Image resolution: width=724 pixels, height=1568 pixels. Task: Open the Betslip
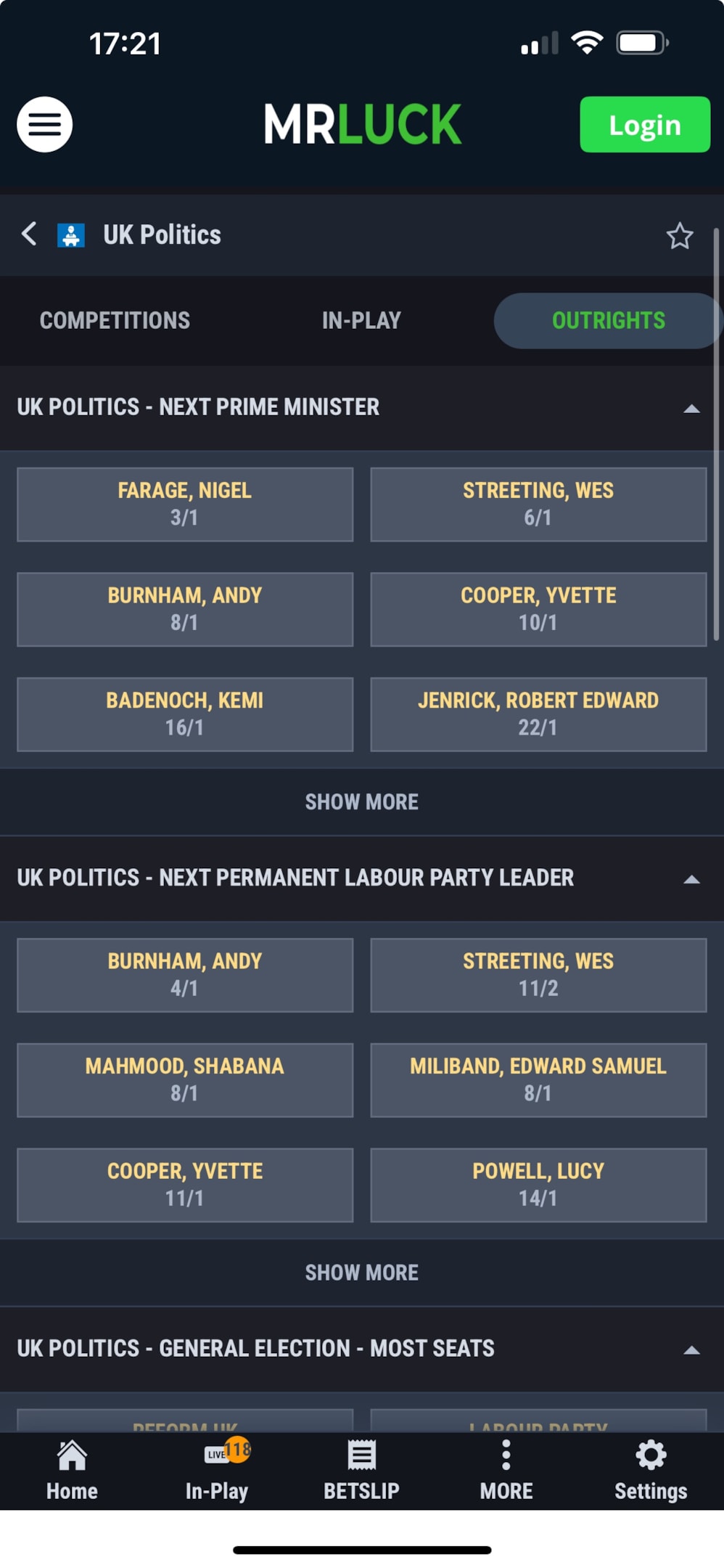point(361,1470)
